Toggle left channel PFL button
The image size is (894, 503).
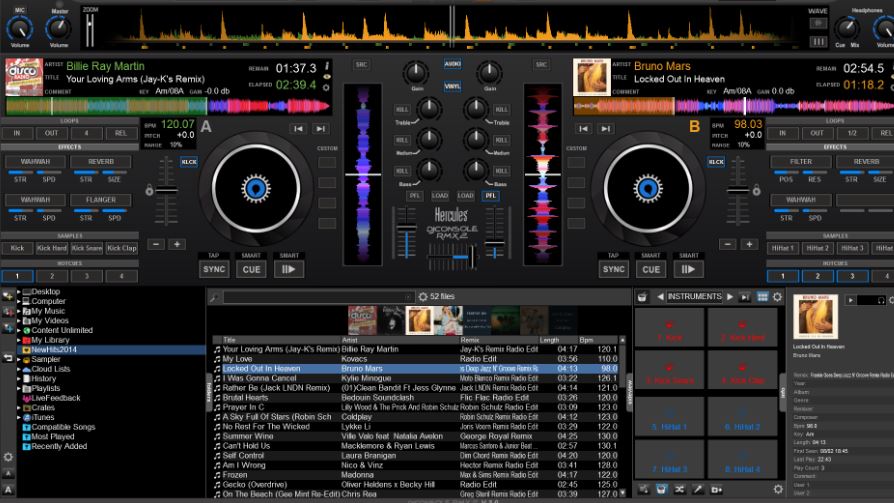click(415, 196)
